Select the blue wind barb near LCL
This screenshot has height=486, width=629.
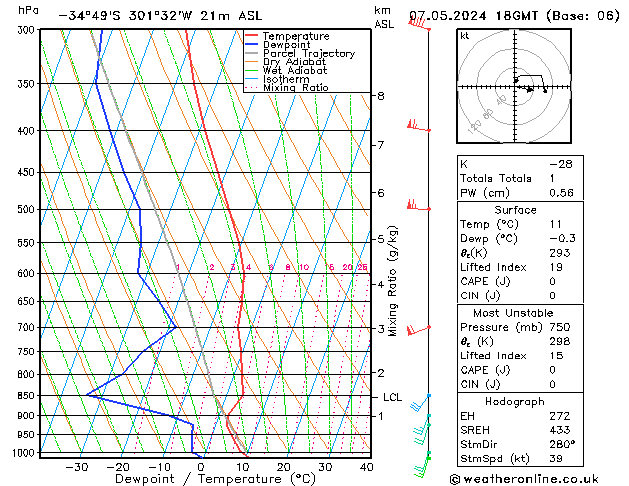pyautogui.click(x=423, y=404)
